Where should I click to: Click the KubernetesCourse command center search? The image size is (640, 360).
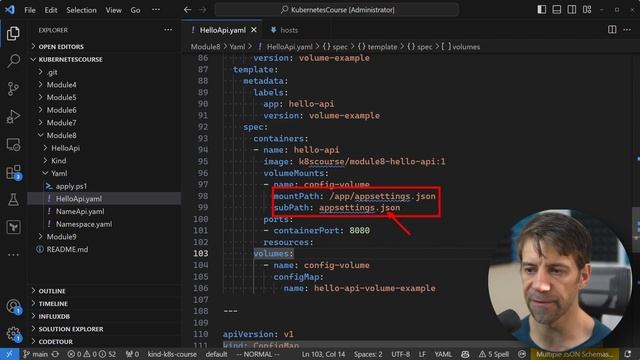point(337,9)
